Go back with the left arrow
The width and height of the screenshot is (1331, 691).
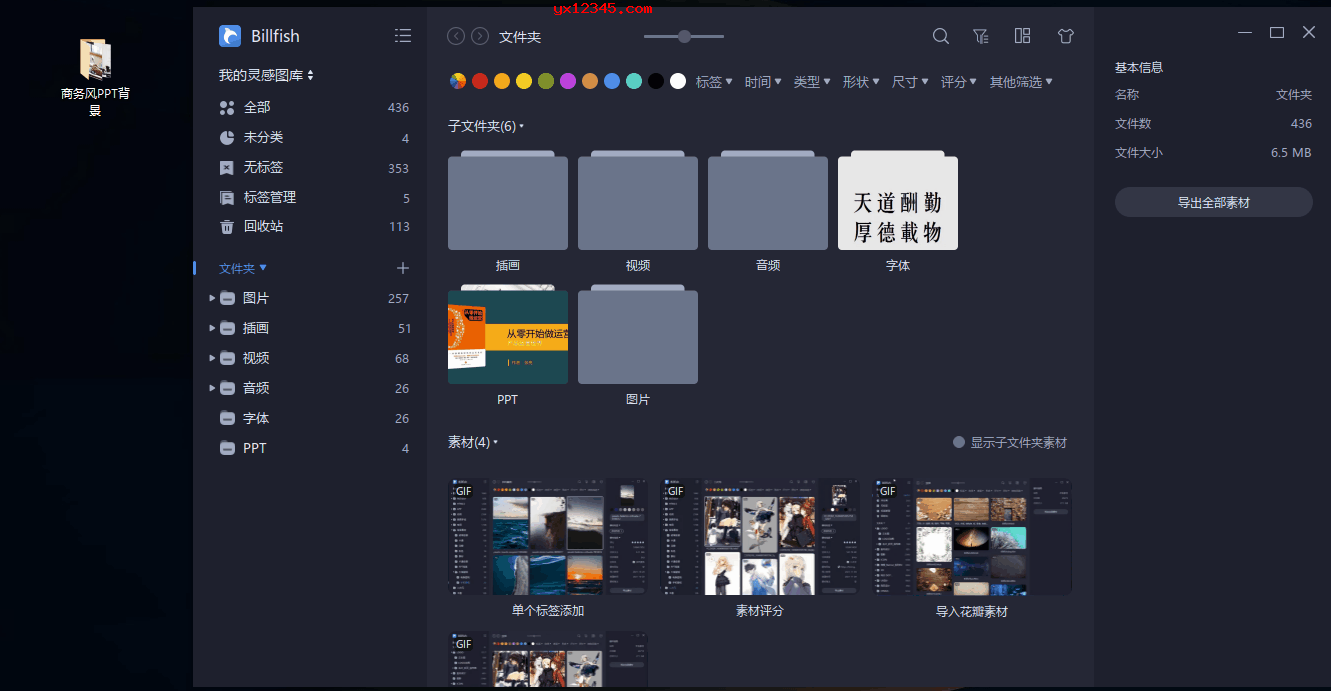pyautogui.click(x=456, y=36)
